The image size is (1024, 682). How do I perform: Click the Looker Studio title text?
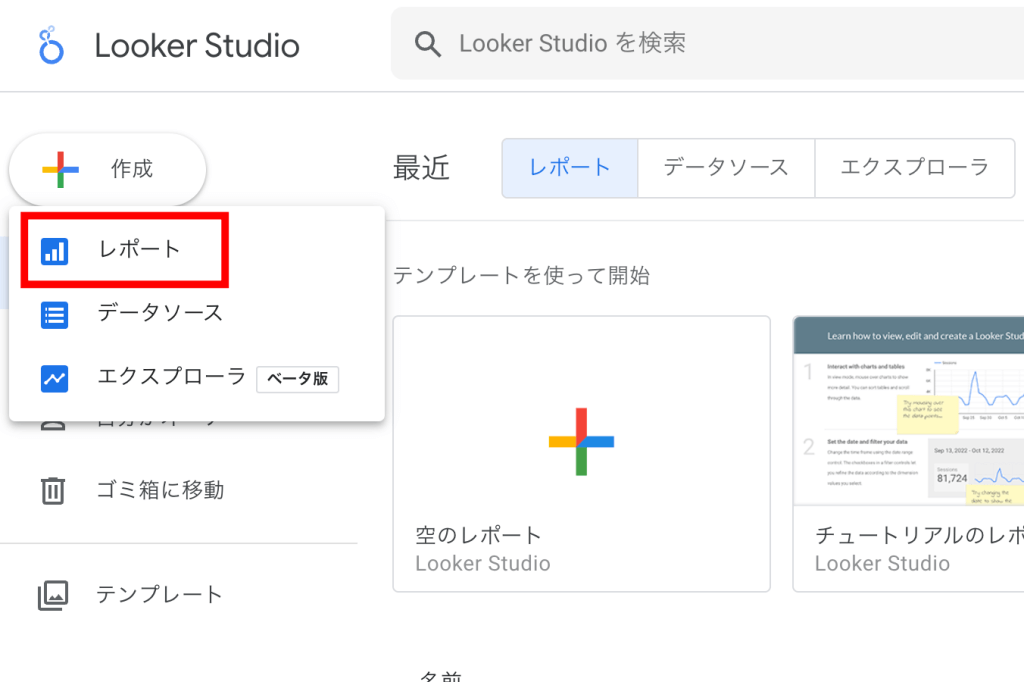[x=197, y=46]
